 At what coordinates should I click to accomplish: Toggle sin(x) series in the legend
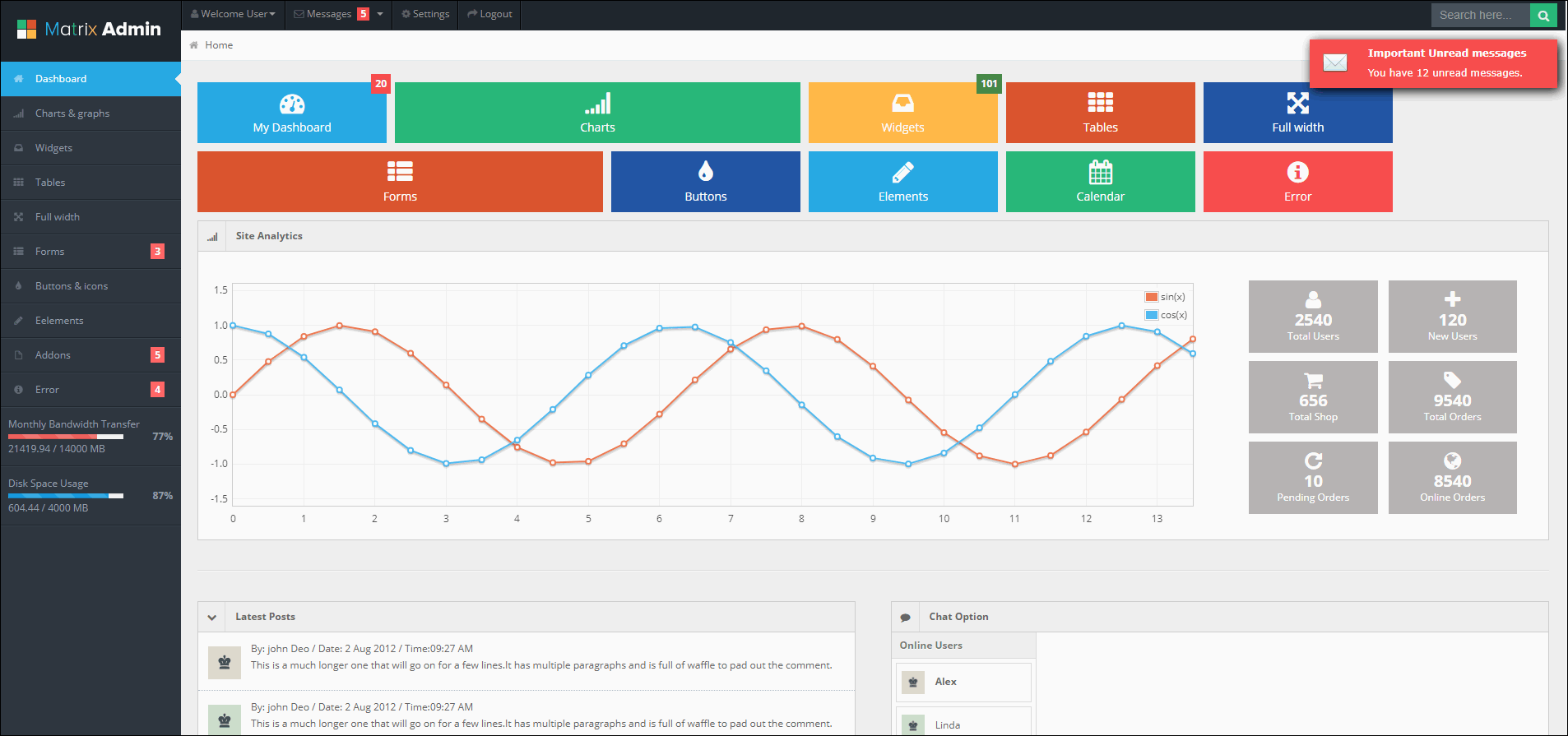(1165, 297)
